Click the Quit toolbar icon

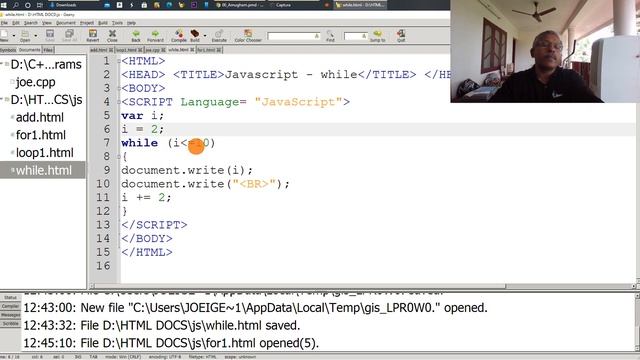tap(401, 36)
